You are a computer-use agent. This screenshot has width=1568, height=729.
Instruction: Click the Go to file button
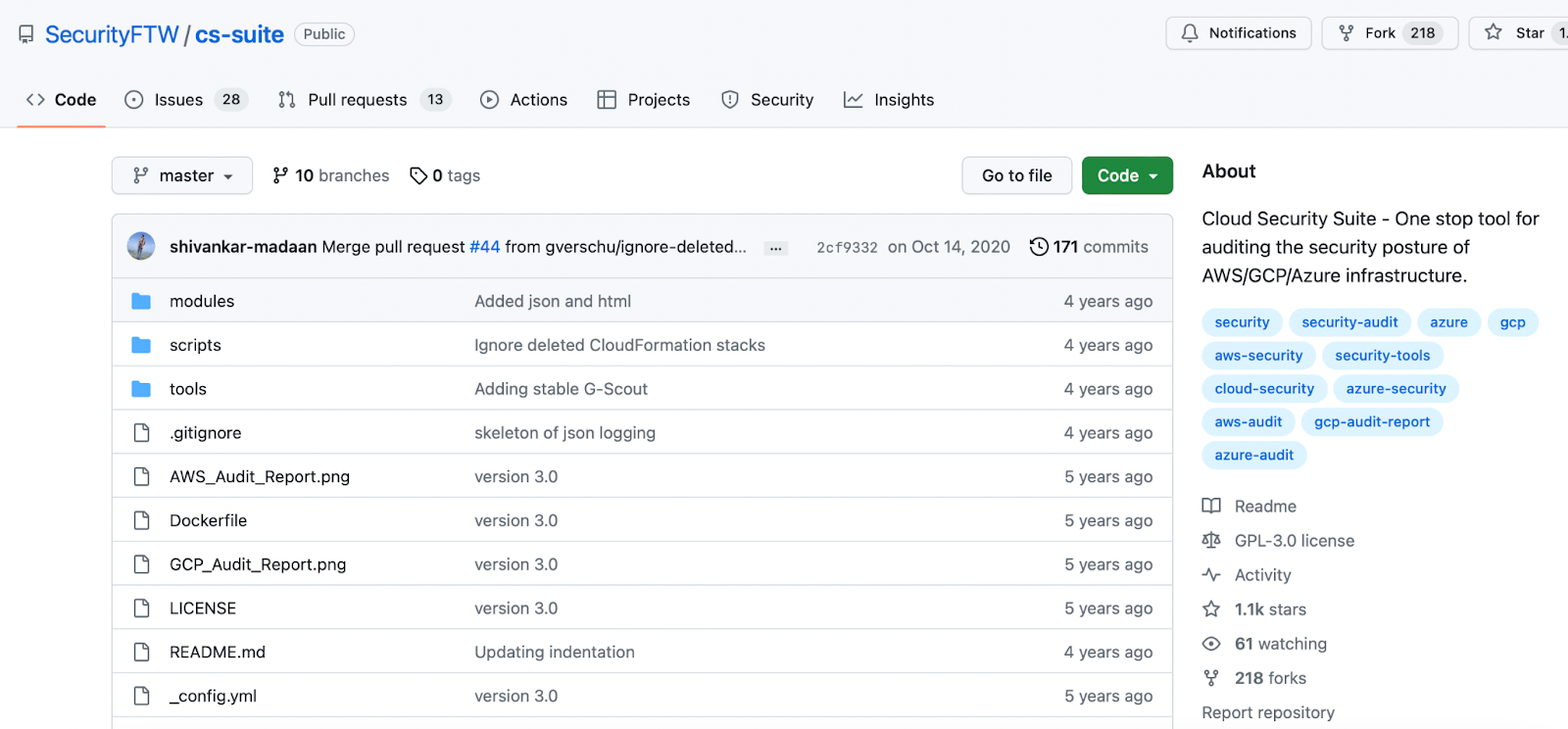click(1017, 175)
